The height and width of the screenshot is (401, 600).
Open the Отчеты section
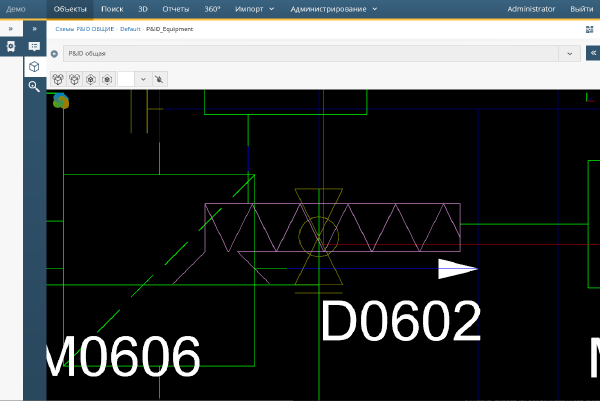(176, 8)
